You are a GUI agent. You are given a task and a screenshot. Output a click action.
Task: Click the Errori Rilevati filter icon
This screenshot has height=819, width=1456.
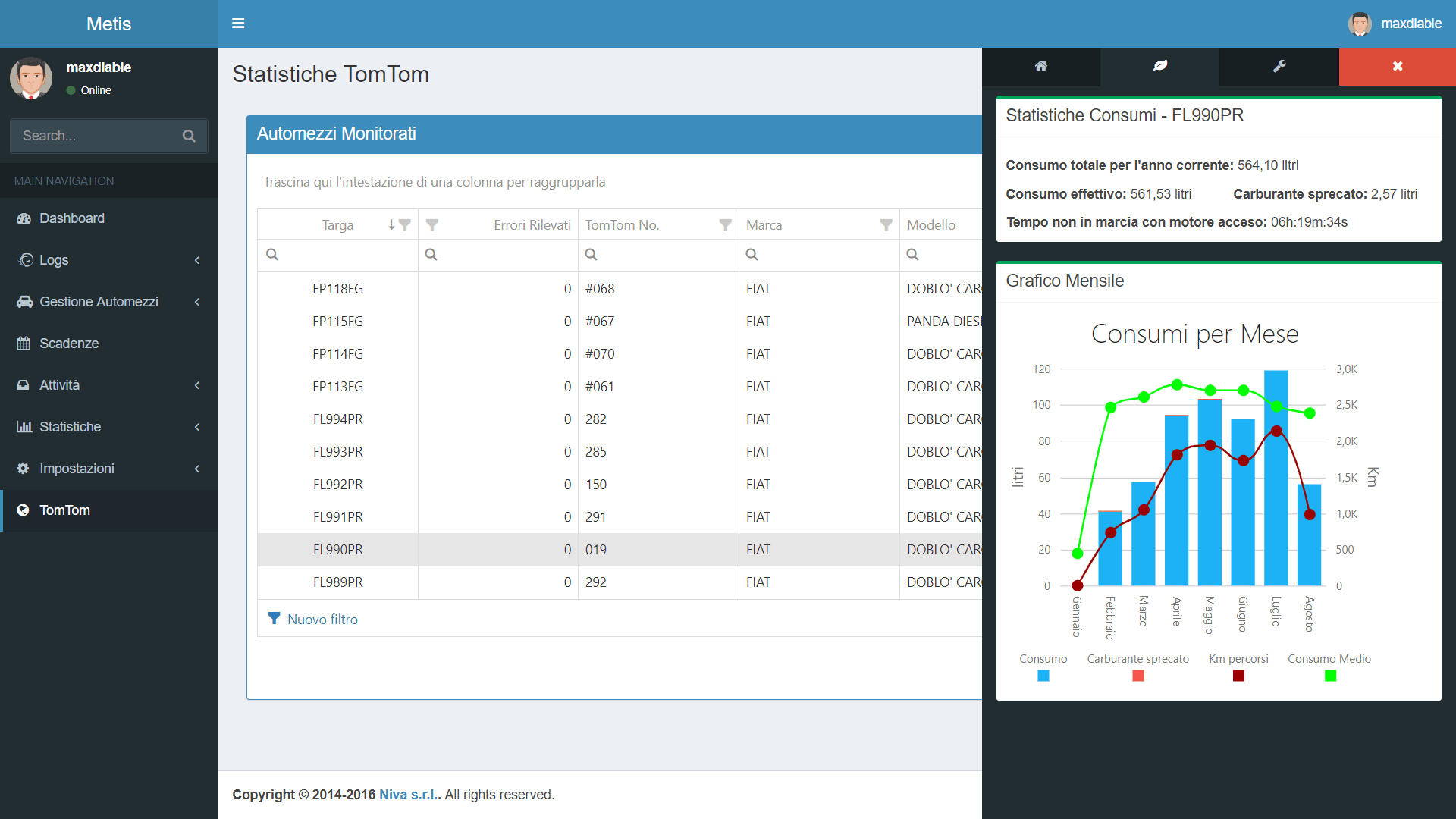pyautogui.click(x=432, y=225)
